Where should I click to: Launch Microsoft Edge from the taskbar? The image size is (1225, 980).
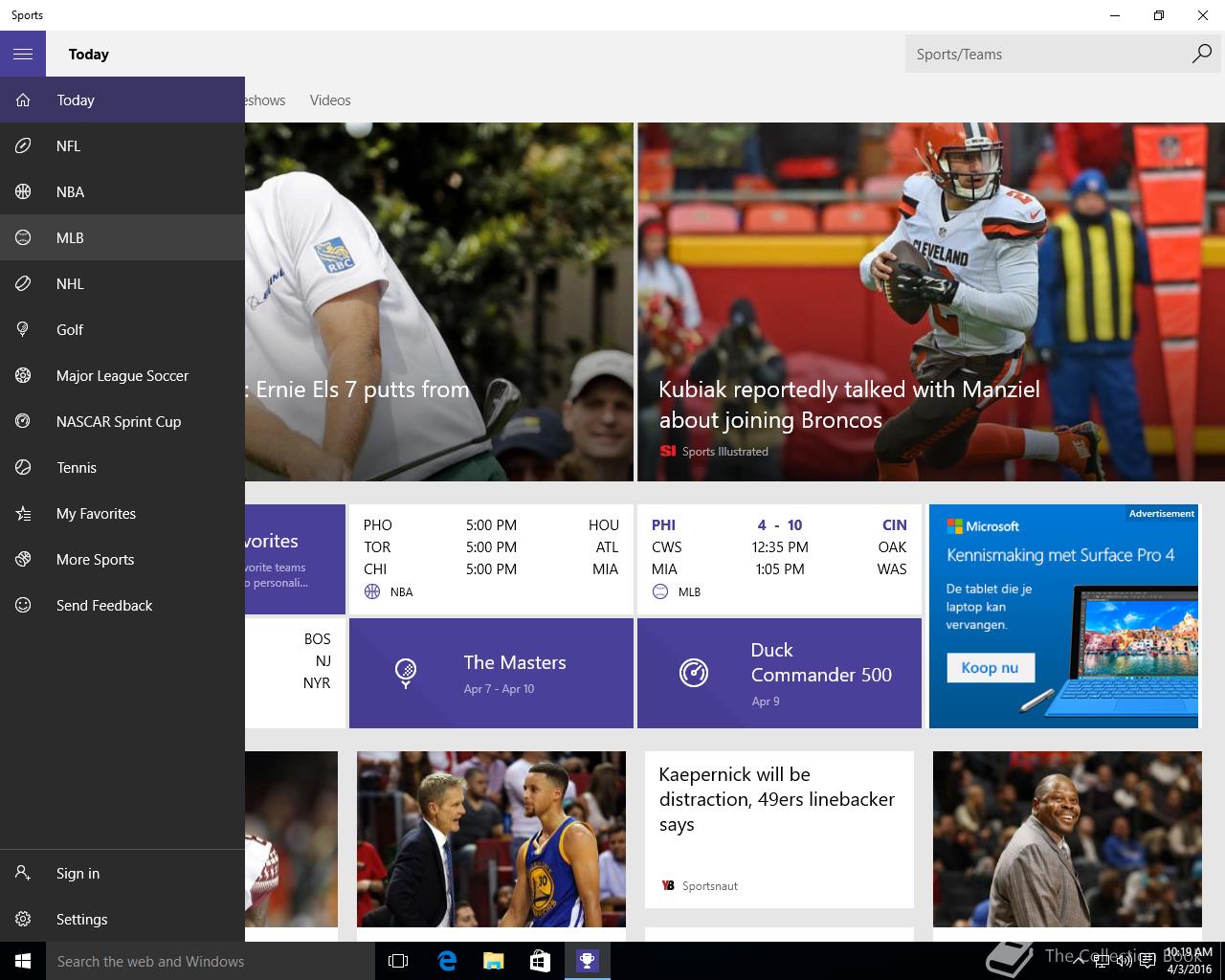tap(446, 961)
